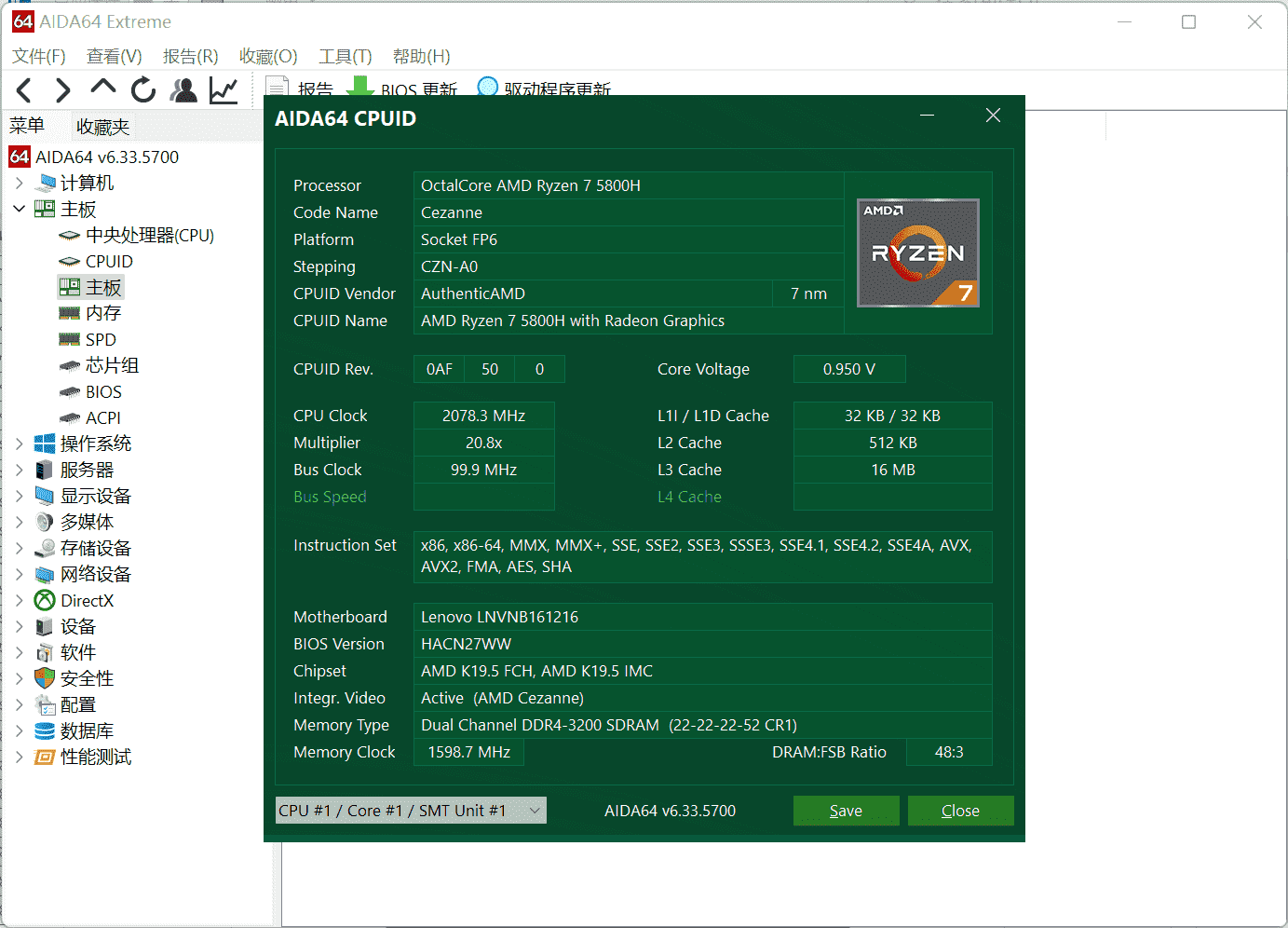The image size is (1288, 928).
Task: Click the 0.950 V Core Voltage value
Action: click(849, 369)
